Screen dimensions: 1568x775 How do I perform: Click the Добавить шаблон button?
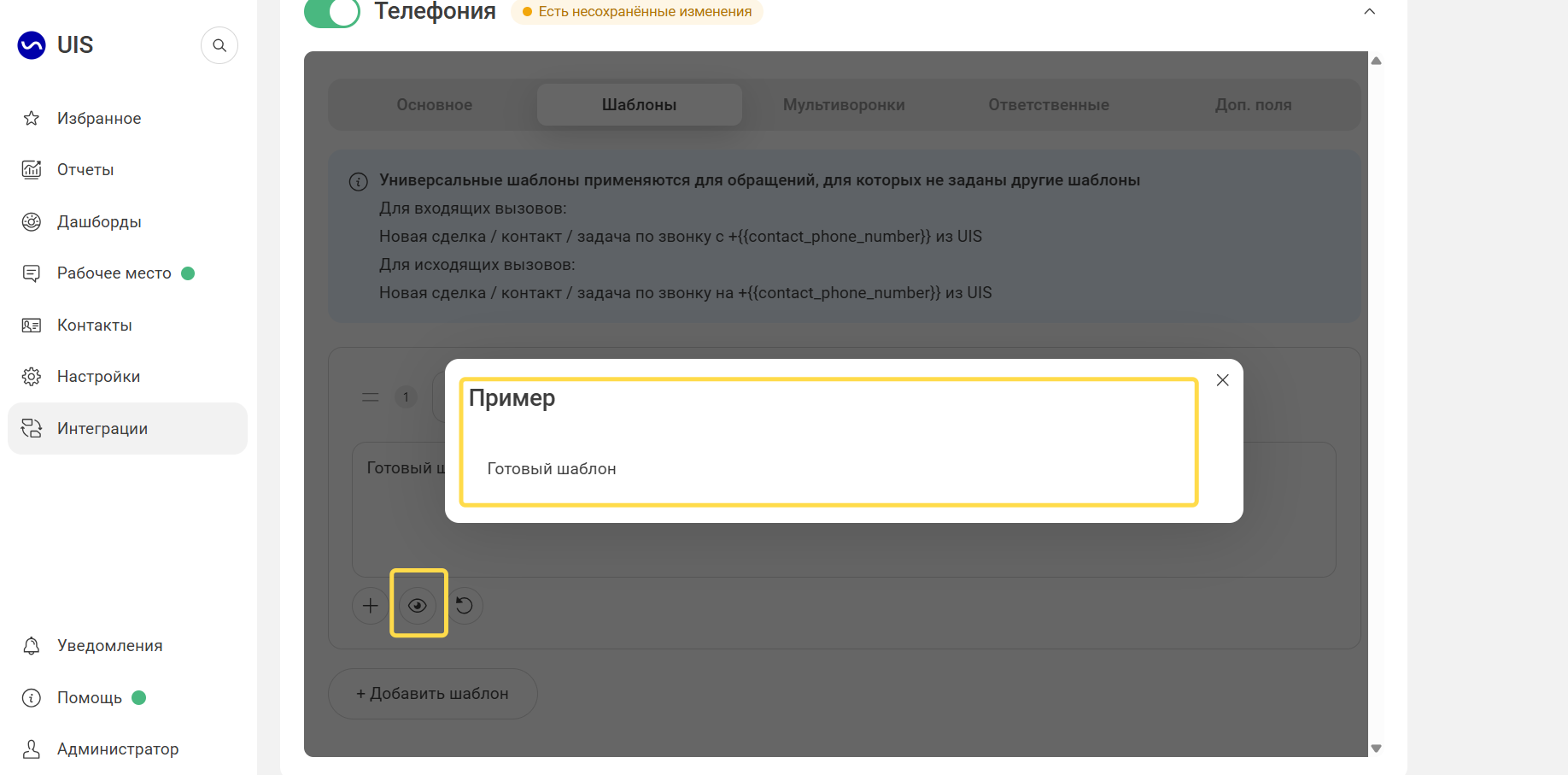coord(433,694)
